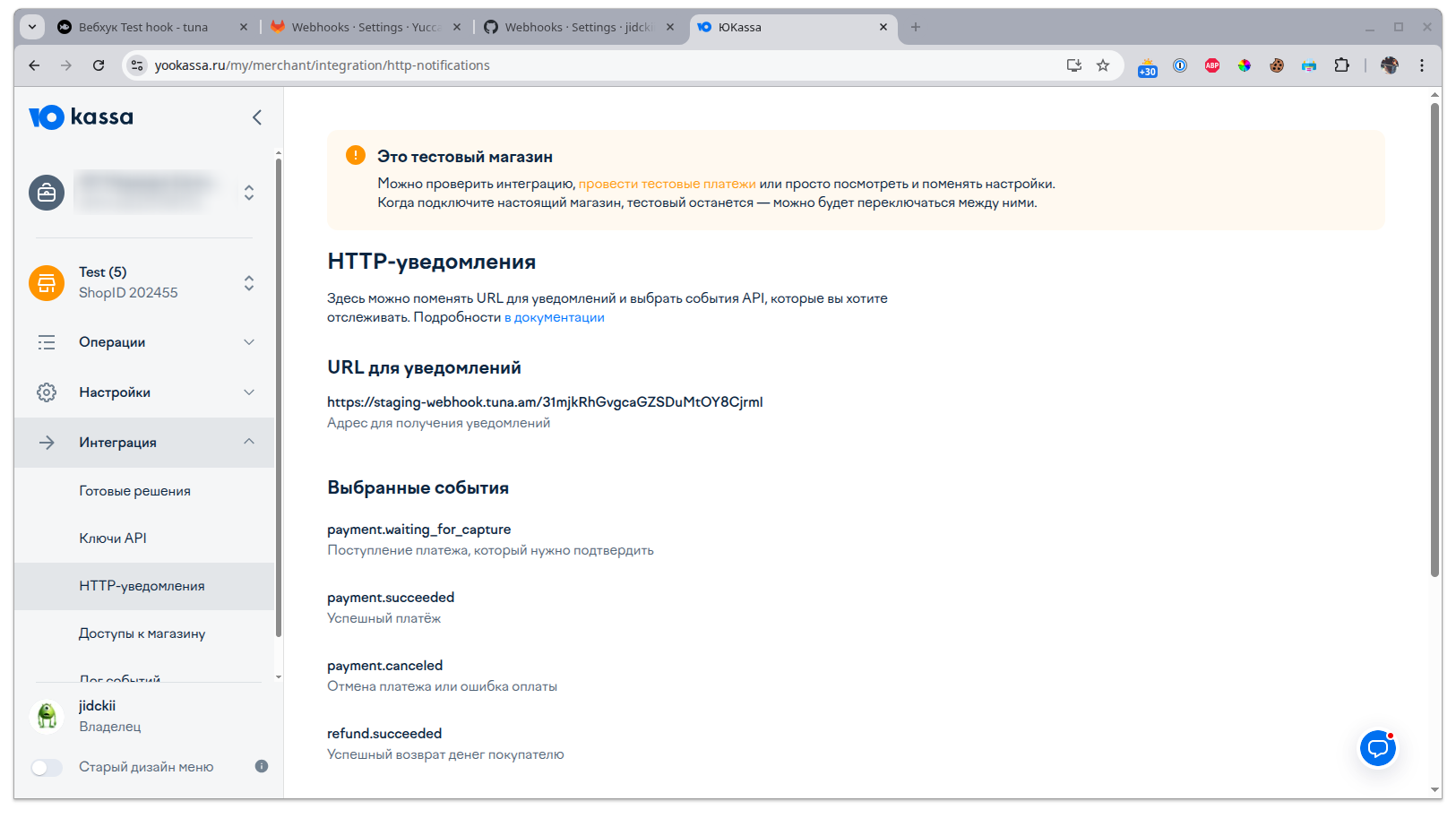Open the tab search dropdown

point(32,27)
